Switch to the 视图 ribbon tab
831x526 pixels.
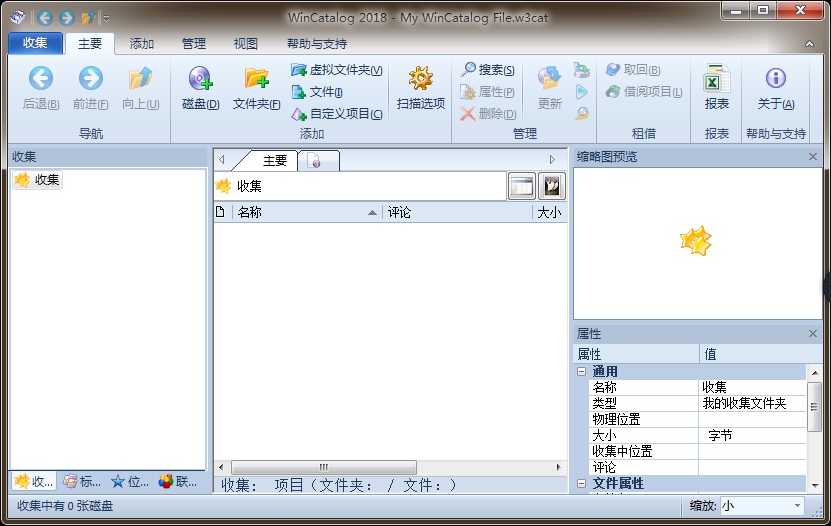coord(245,43)
